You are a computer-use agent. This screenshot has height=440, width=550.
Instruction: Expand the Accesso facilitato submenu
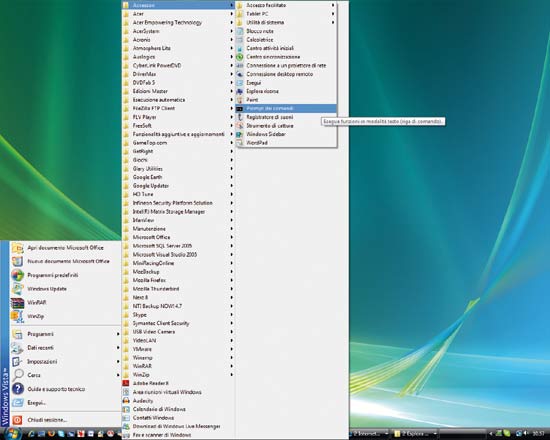coord(286,5)
